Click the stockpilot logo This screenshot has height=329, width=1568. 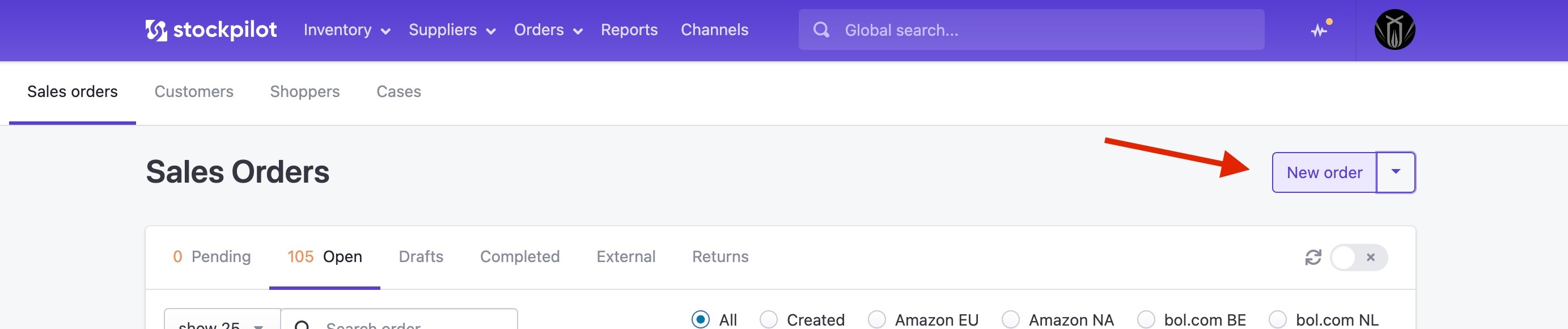coord(211,30)
